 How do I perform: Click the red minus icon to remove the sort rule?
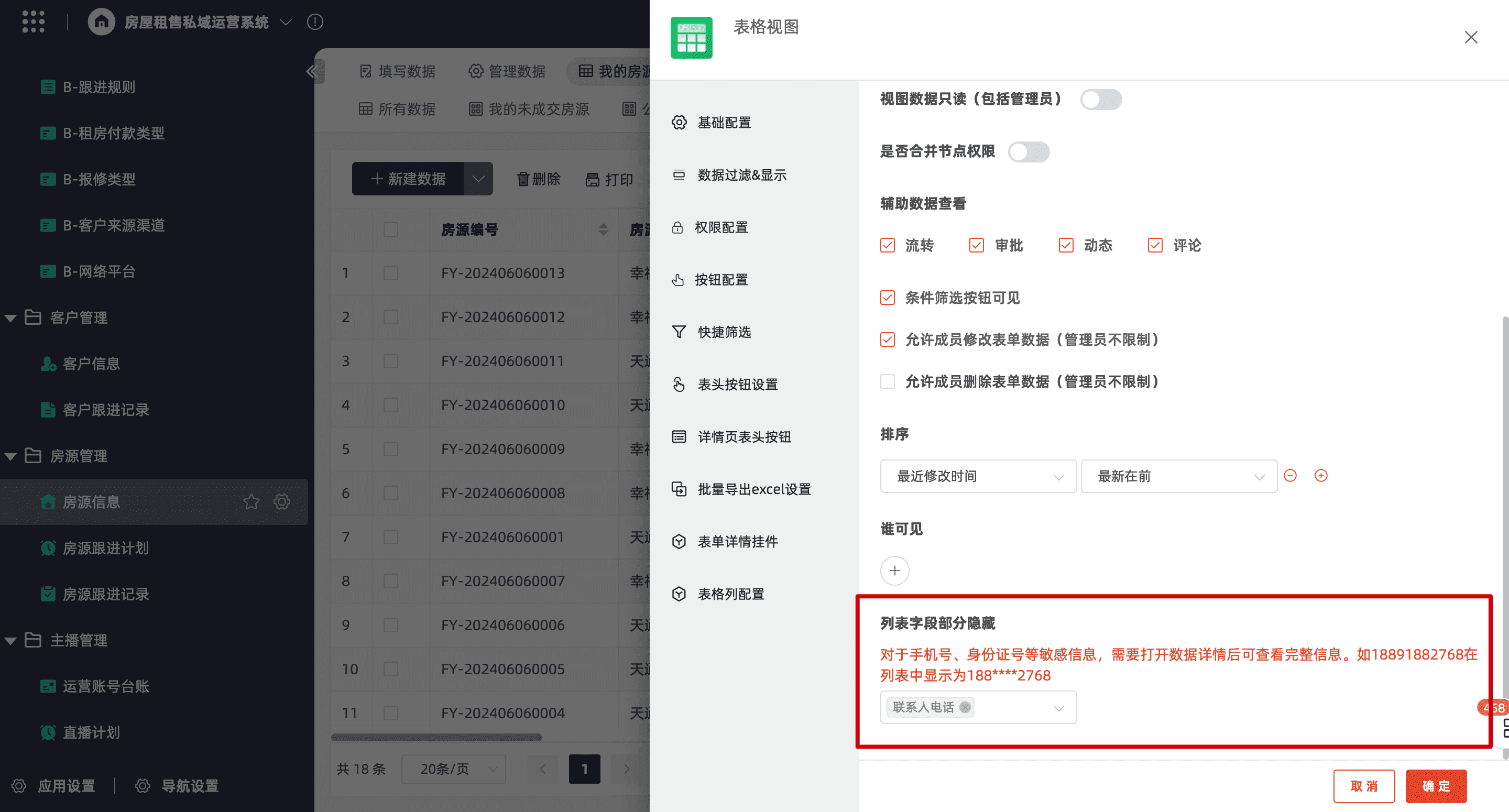click(1290, 475)
